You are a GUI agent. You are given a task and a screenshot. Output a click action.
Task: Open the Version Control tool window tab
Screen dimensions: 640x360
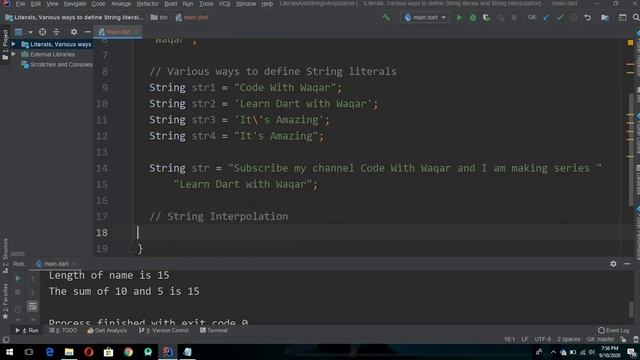point(164,330)
